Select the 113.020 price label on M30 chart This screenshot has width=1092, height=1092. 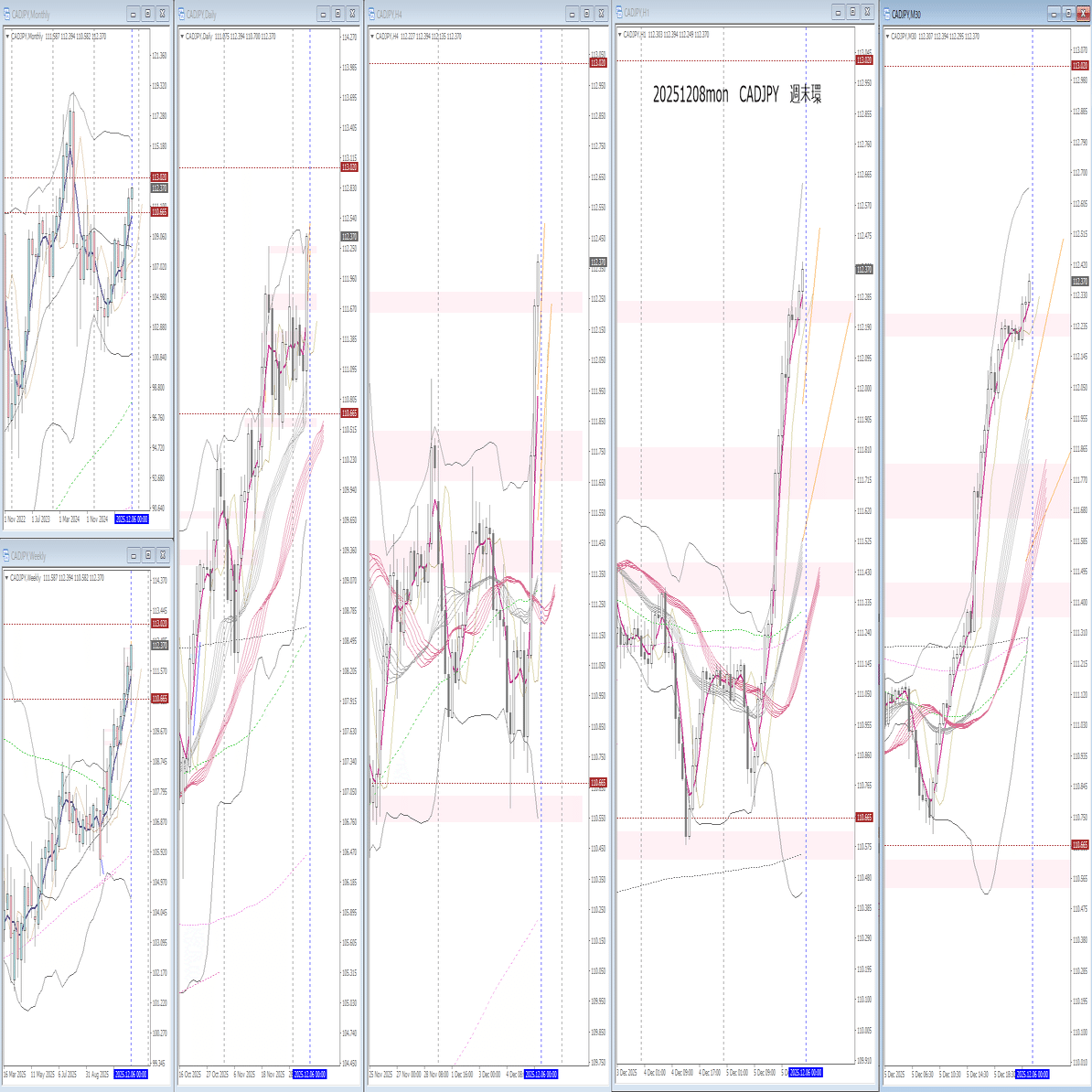click(1080, 66)
